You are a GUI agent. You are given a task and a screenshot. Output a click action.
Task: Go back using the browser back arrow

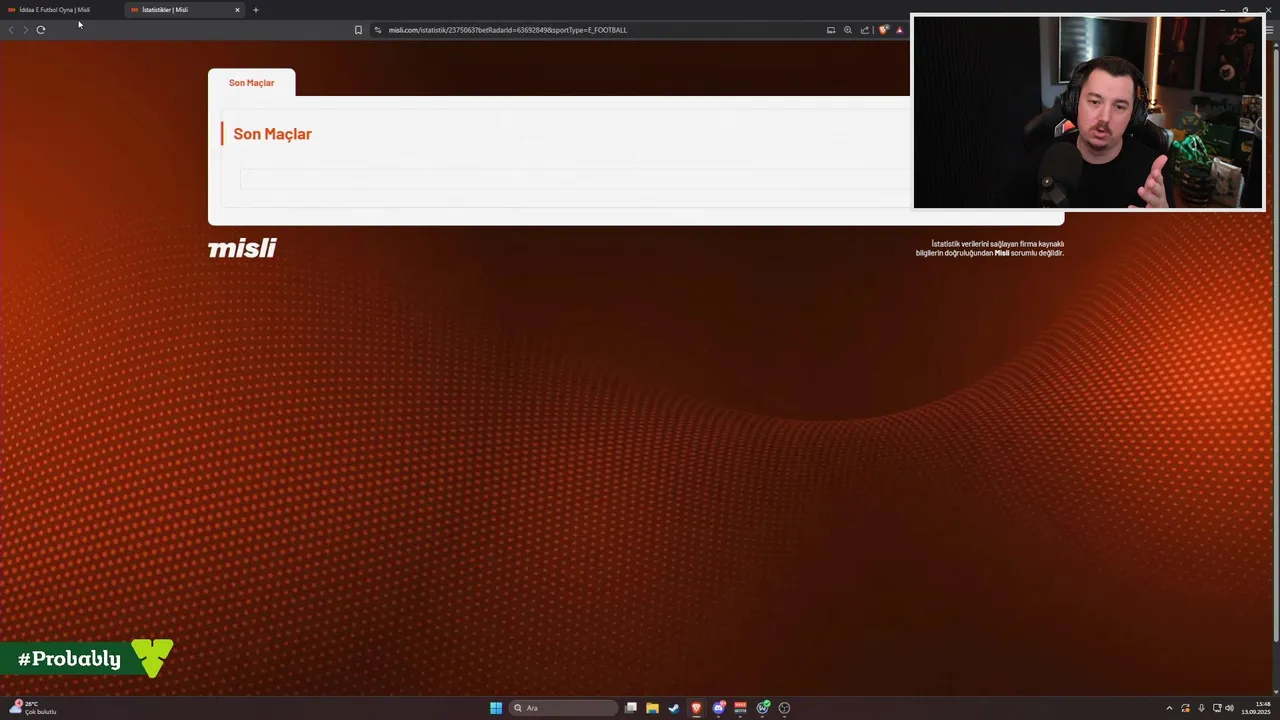pos(11,30)
